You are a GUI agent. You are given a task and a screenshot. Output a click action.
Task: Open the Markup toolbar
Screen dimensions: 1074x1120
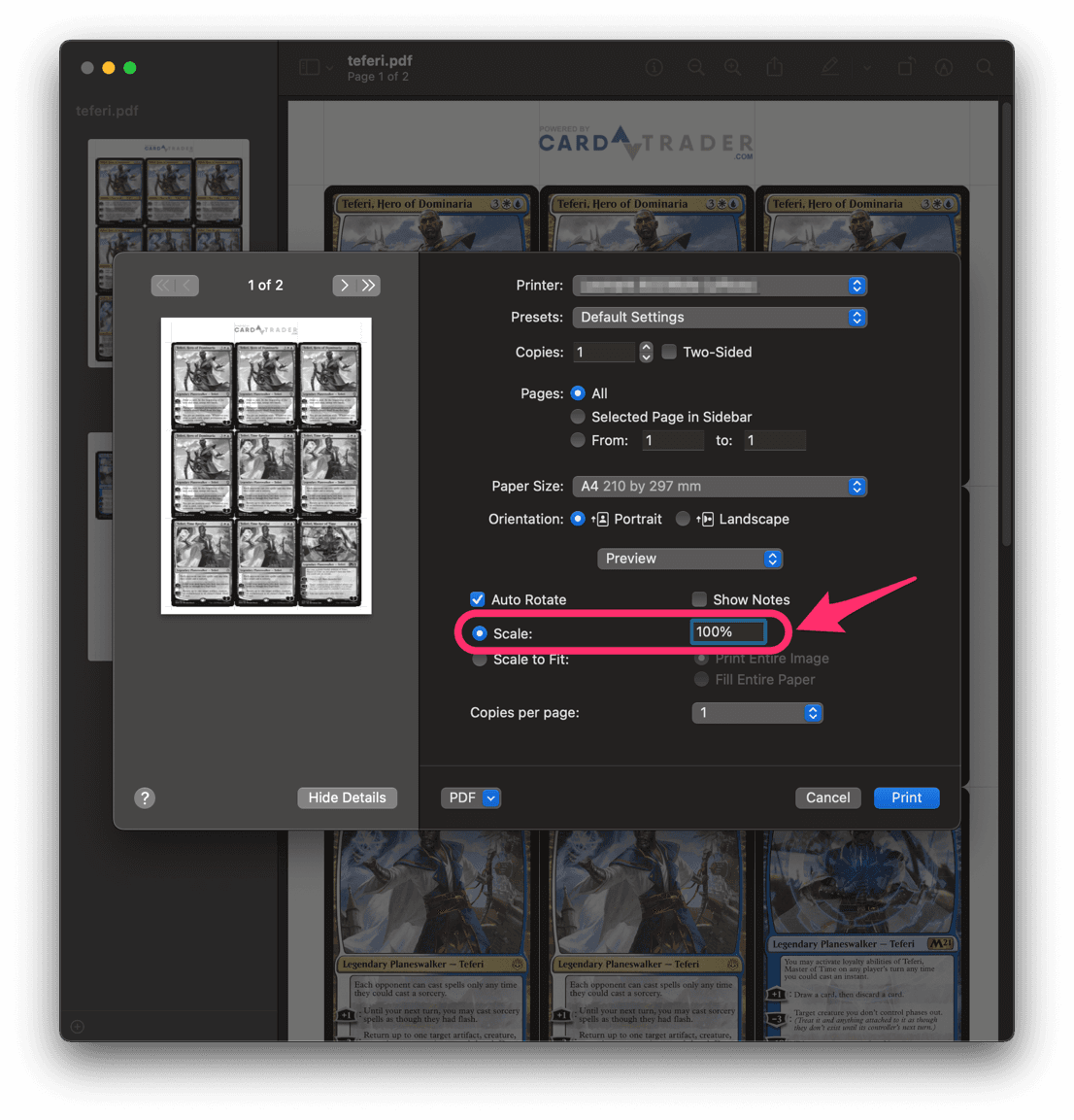pos(943,67)
